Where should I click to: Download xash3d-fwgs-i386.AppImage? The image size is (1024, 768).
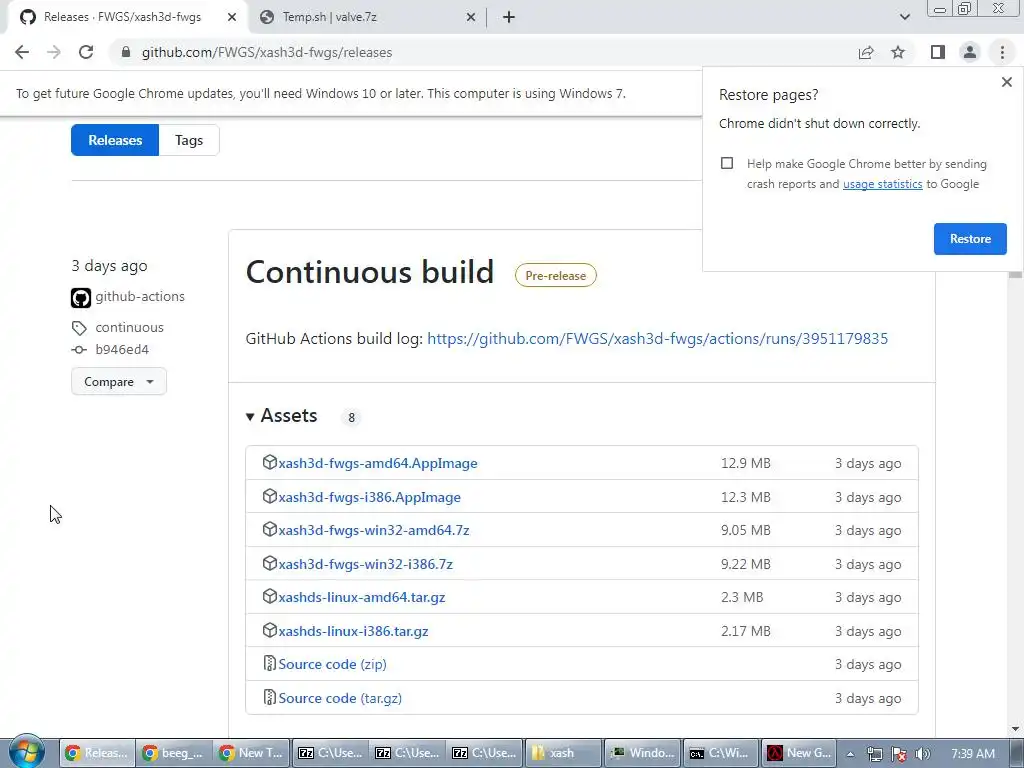coord(370,497)
